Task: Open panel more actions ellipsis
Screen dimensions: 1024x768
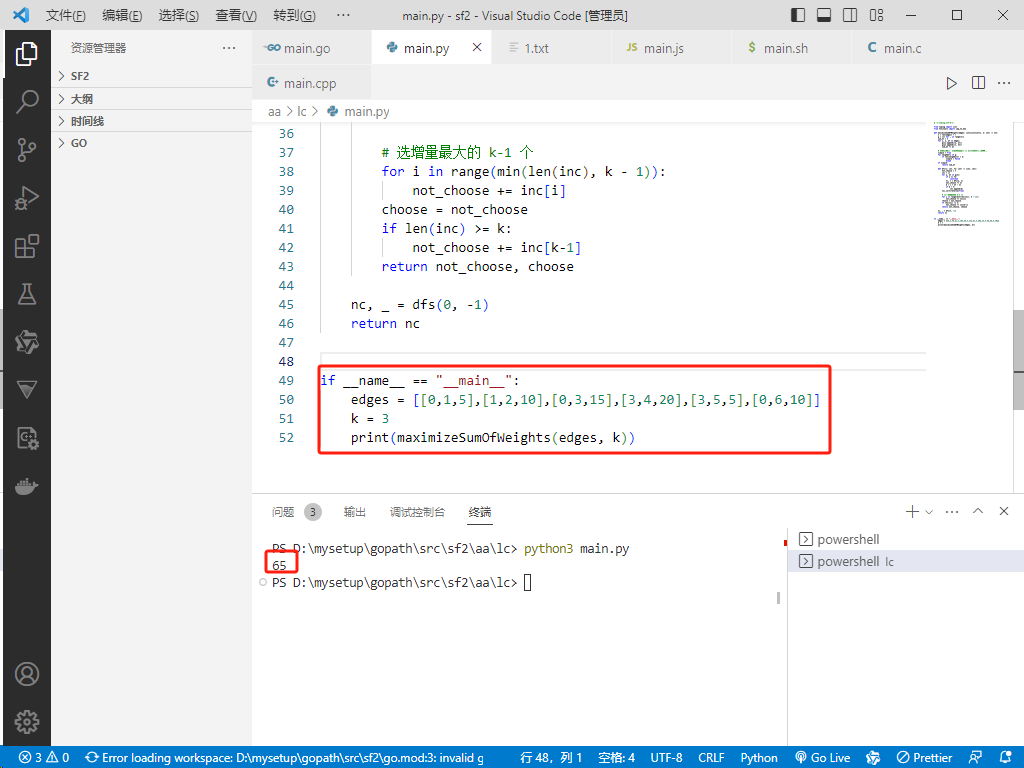Action: coord(952,511)
